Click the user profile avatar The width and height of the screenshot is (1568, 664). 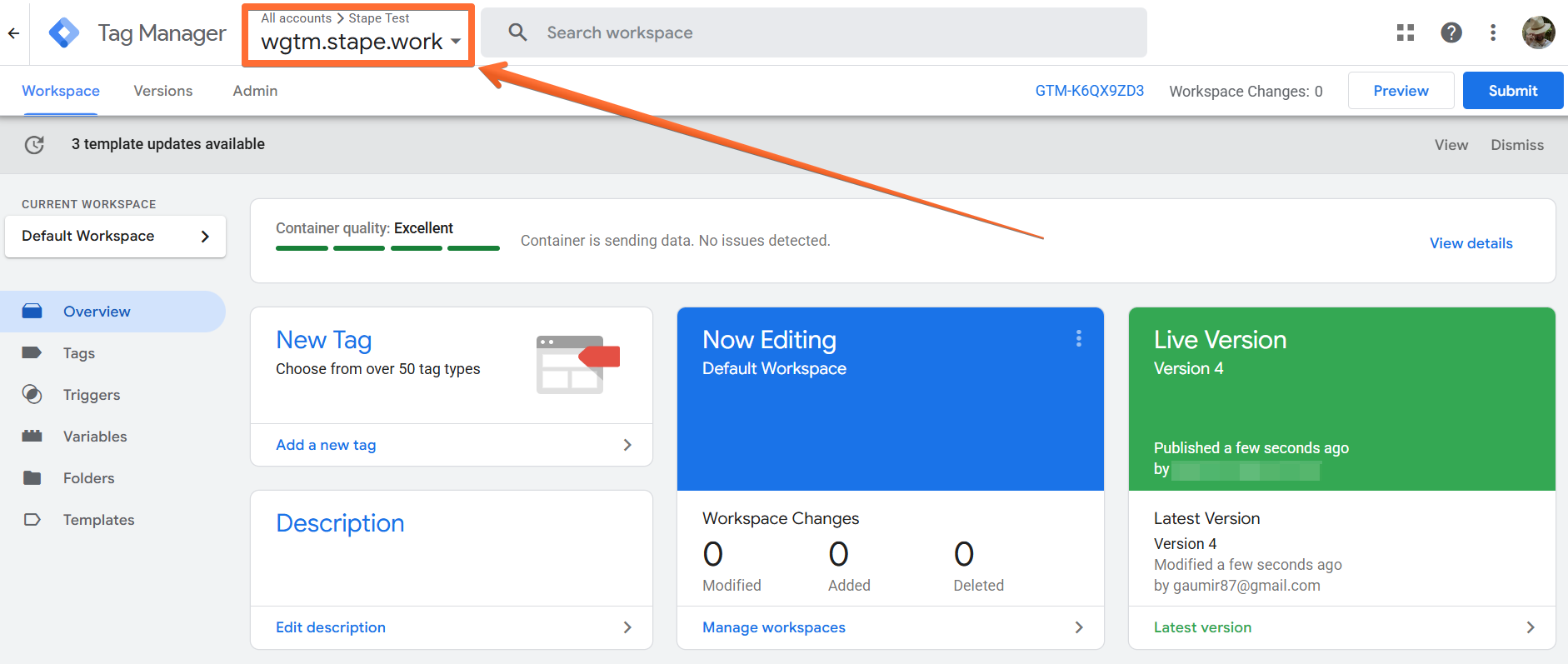(1538, 32)
